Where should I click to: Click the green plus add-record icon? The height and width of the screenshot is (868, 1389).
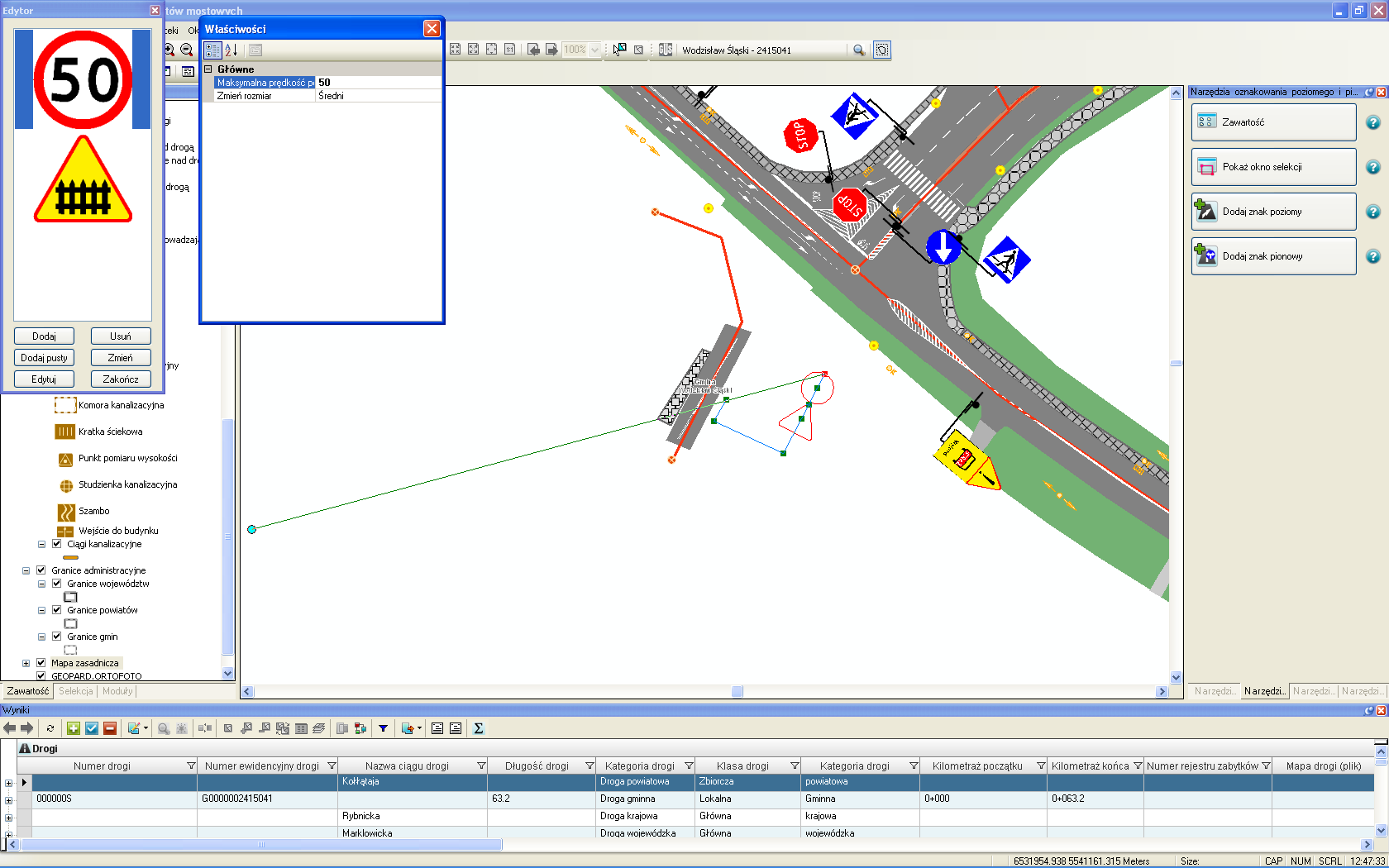click(x=74, y=728)
